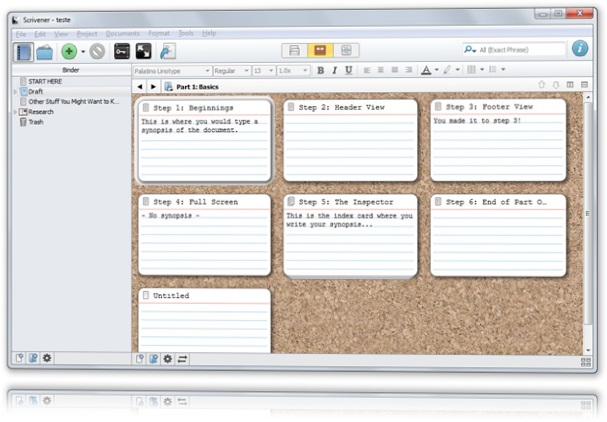607x422 pixels.
Task: Open the Documents menu
Action: coord(123,34)
